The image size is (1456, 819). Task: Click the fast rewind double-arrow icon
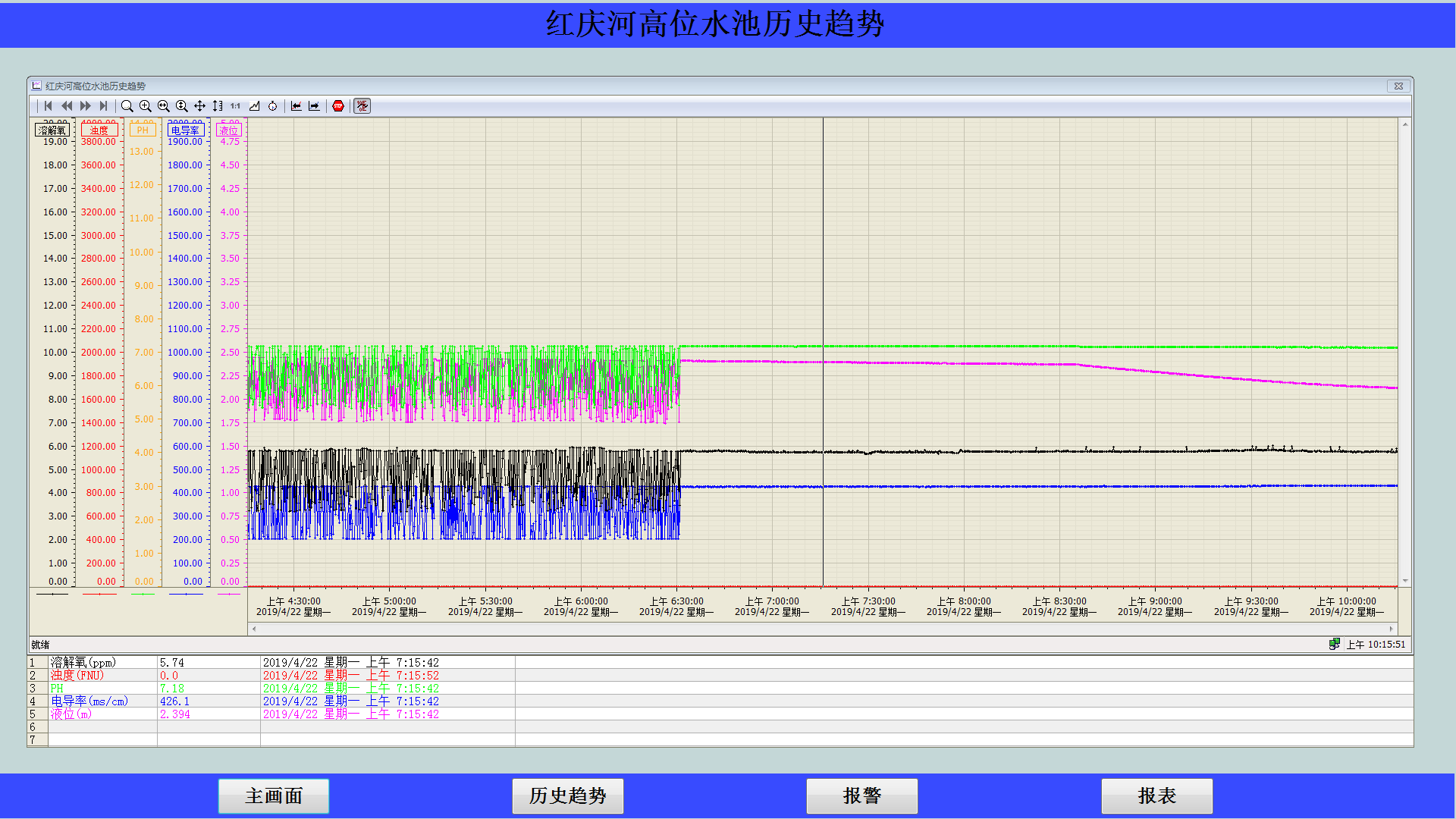point(67,106)
